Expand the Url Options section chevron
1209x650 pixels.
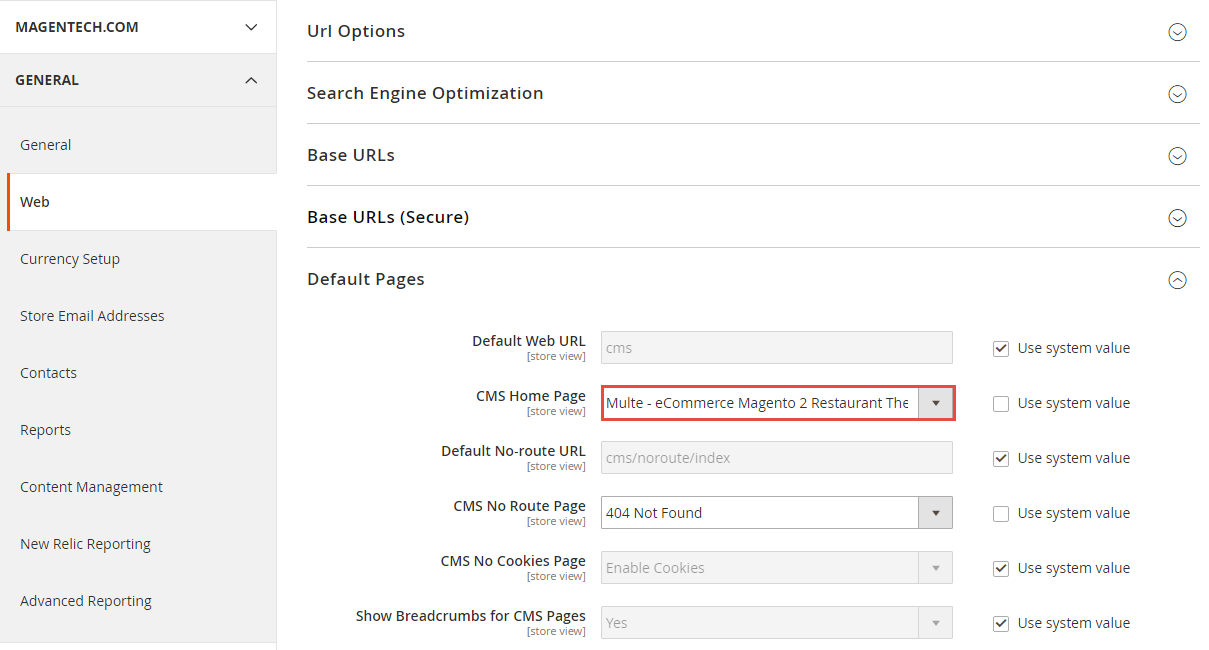1177,32
